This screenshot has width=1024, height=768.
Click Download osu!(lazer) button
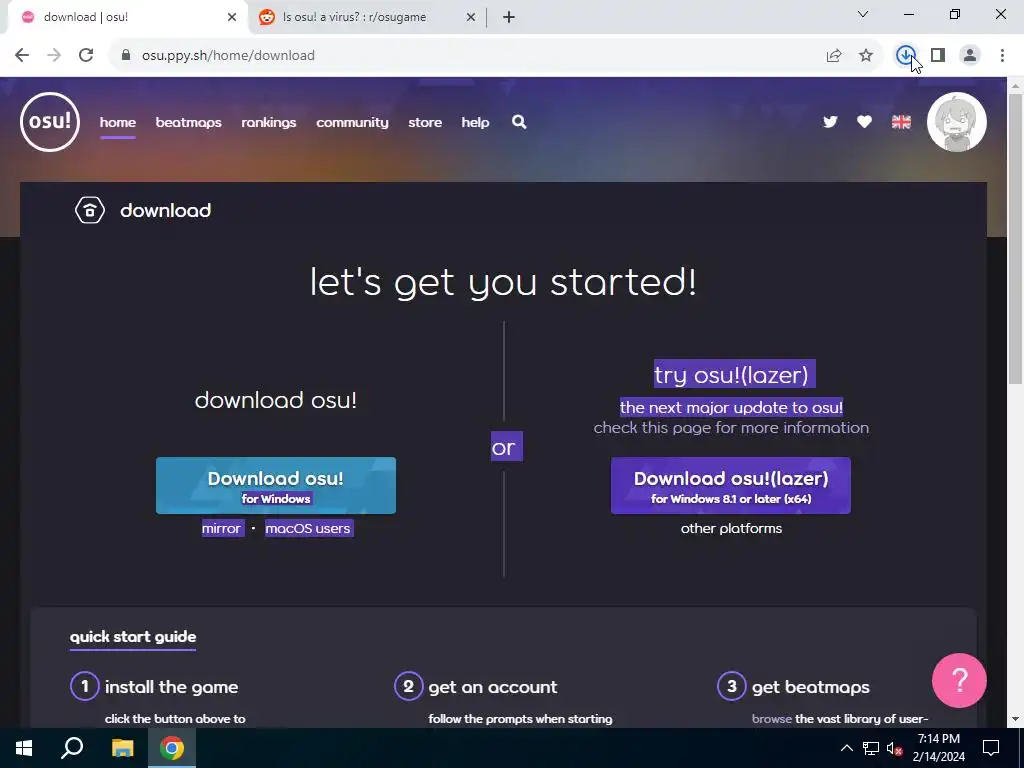[731, 485]
